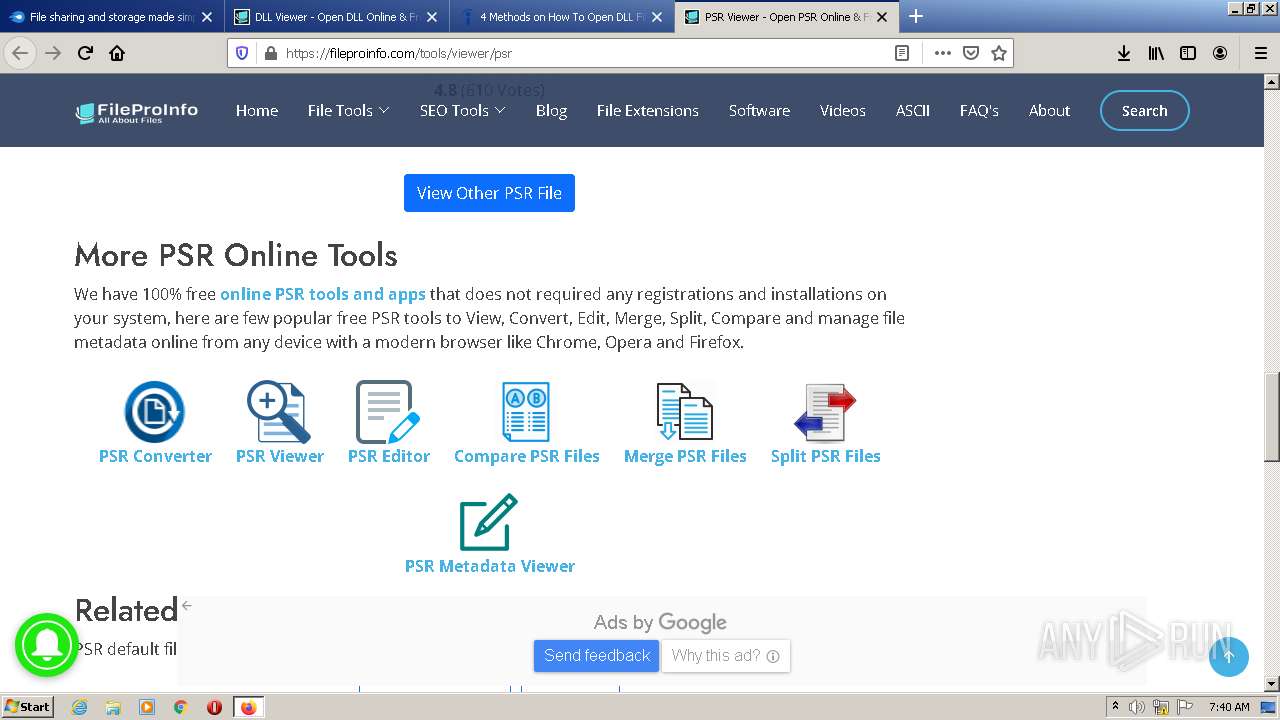This screenshot has width=1280, height=720.
Task: Click the green notification bell icon
Action: tap(47, 645)
